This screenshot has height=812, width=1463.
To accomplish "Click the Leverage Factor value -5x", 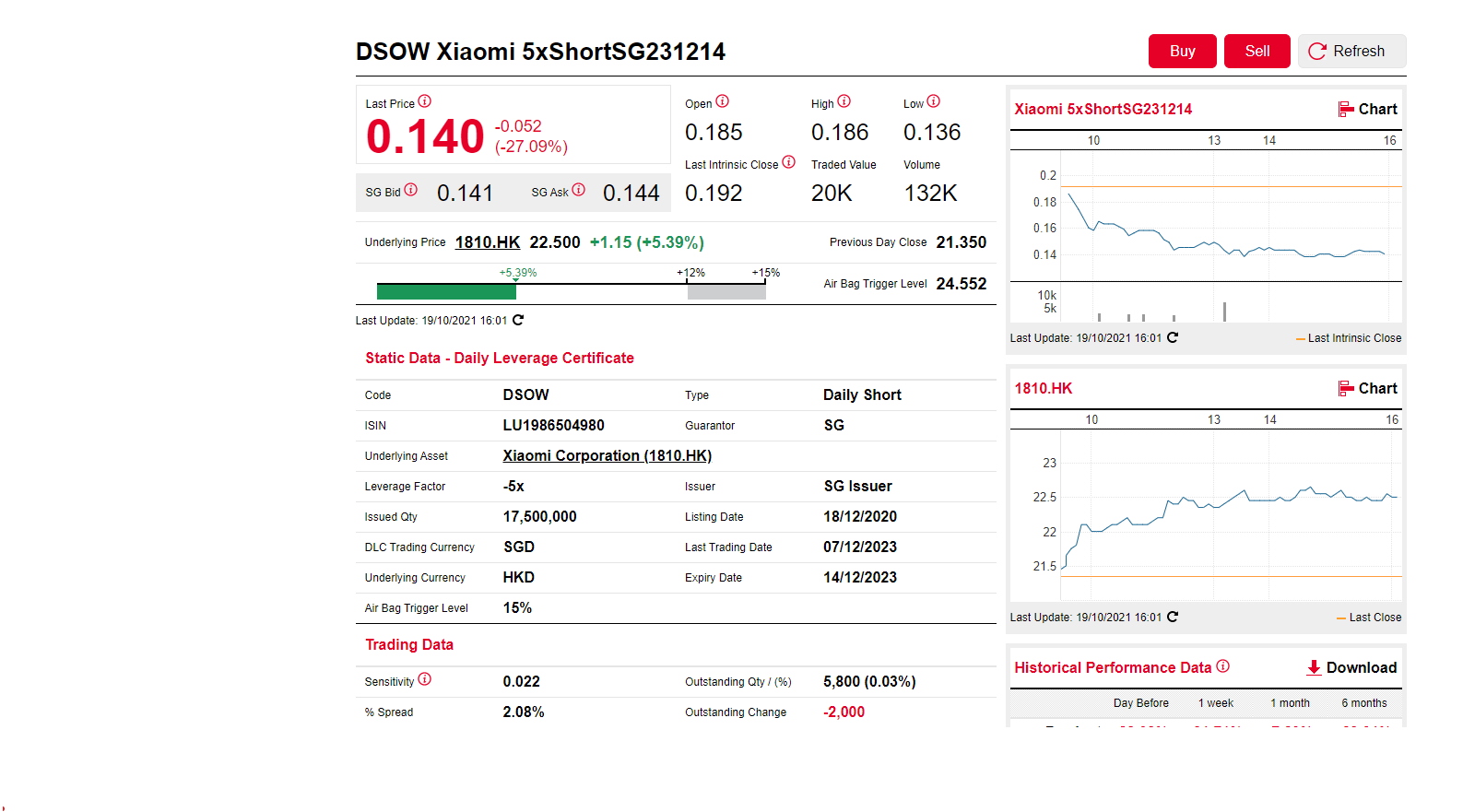I will pyautogui.click(x=513, y=486).
